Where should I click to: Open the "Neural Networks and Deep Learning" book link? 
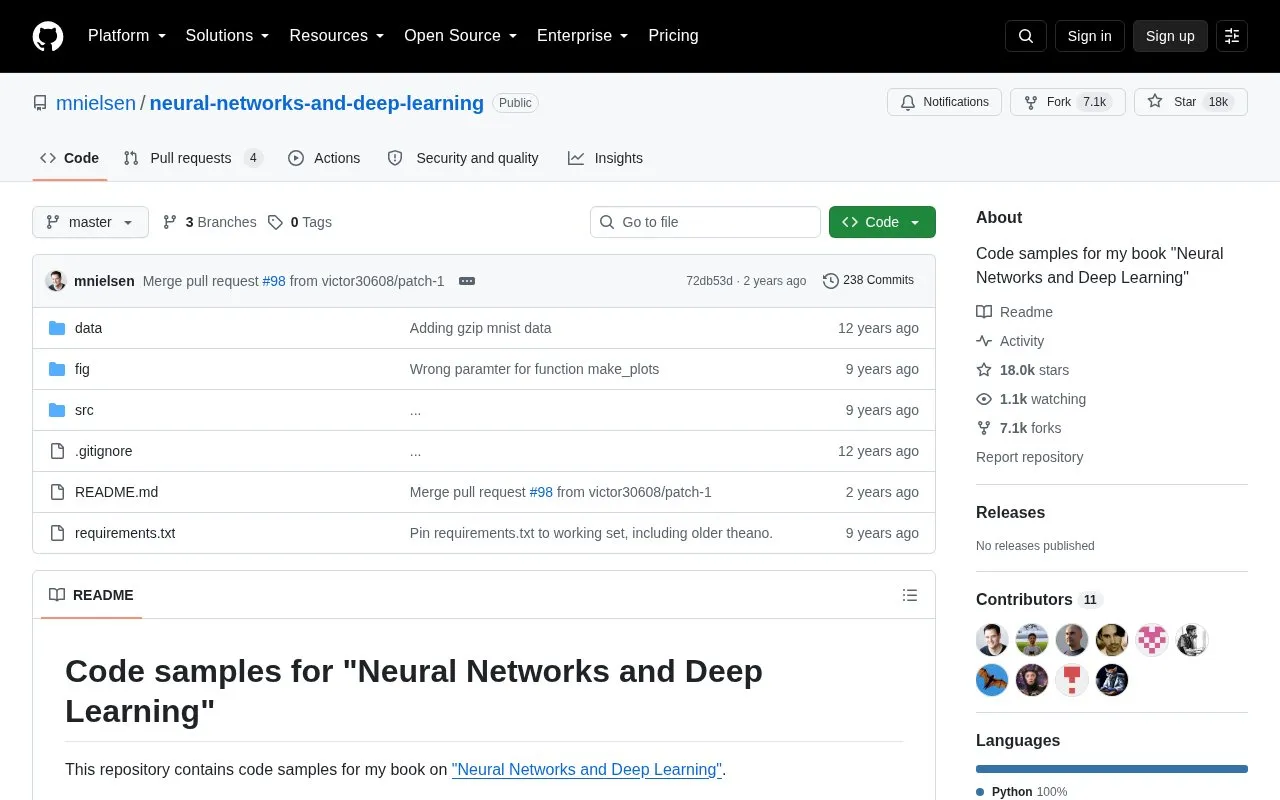coord(587,770)
